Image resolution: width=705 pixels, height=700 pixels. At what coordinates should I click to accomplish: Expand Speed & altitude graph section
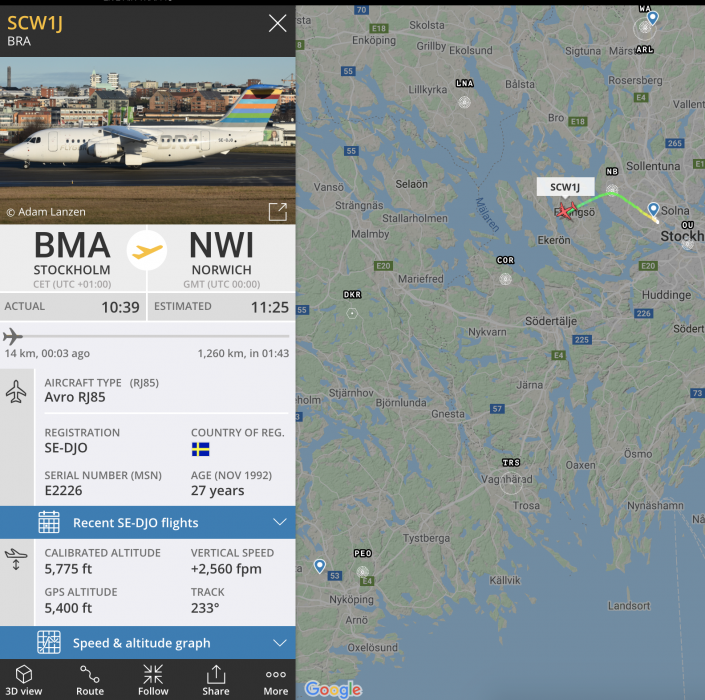click(148, 642)
